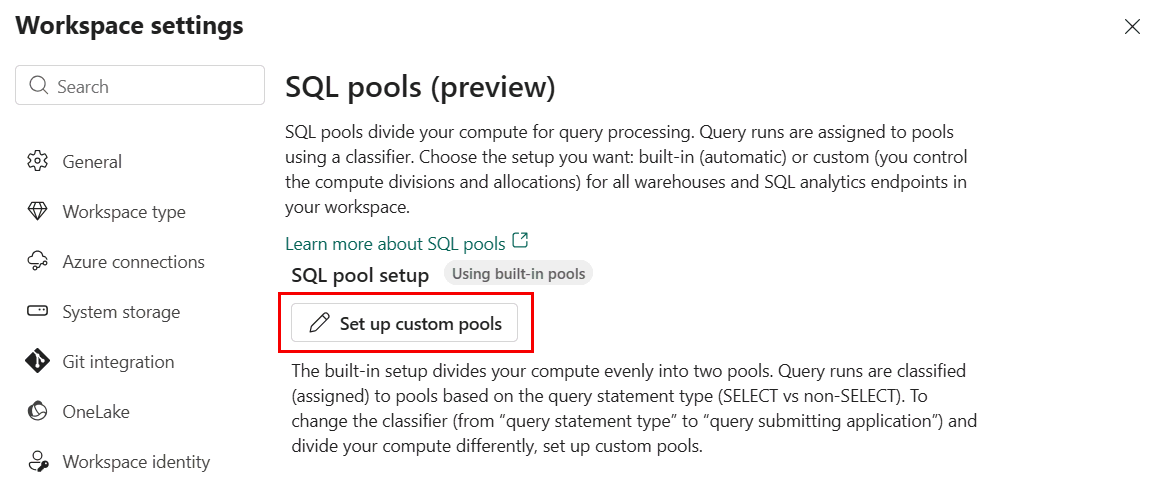
Task: Open the System storage label
Action: pos(121,312)
